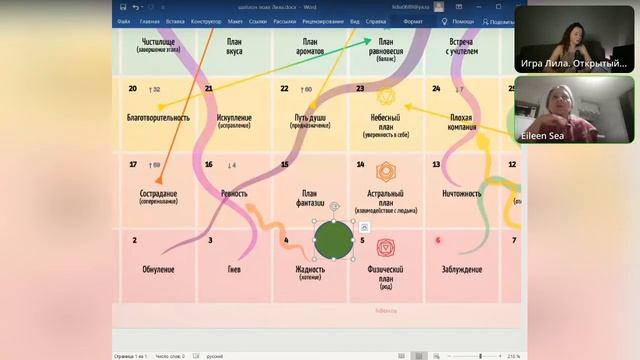The height and width of the screenshot is (360, 640).
Task: Click the Игра Лила video thumbnail
Action: coord(574,39)
